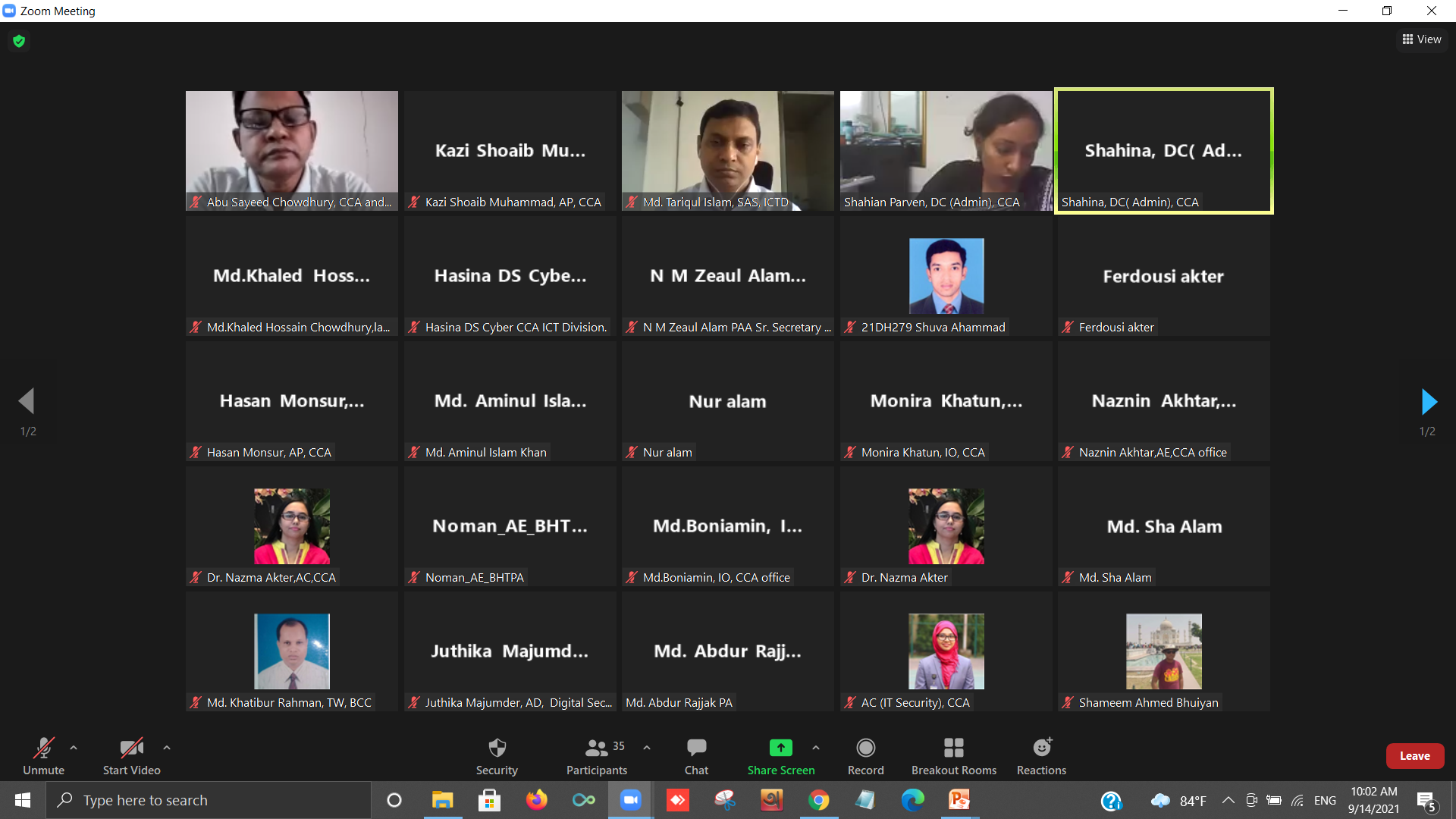Screen dimensions: 1456x819
Task: Select the highlighted Shahina, DC( Admin) tile
Action: click(1164, 150)
